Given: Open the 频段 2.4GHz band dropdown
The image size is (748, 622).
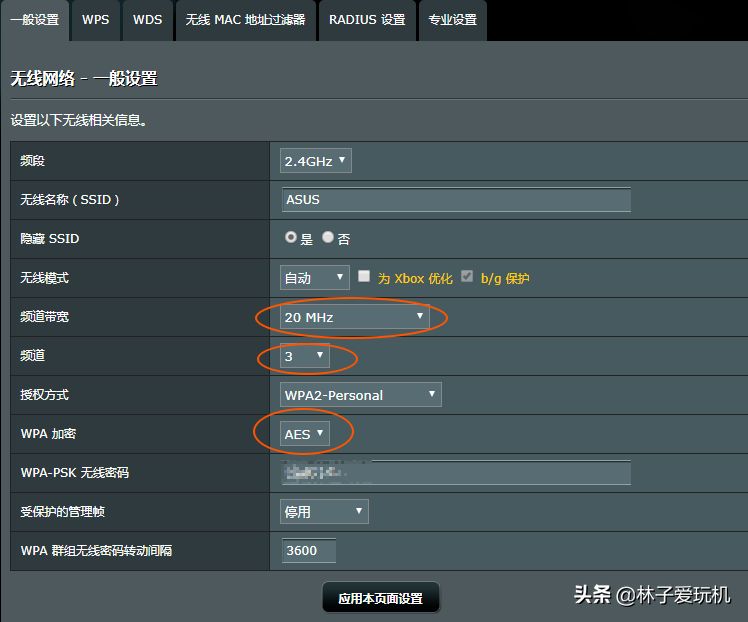Looking at the screenshot, I should tap(316, 161).
